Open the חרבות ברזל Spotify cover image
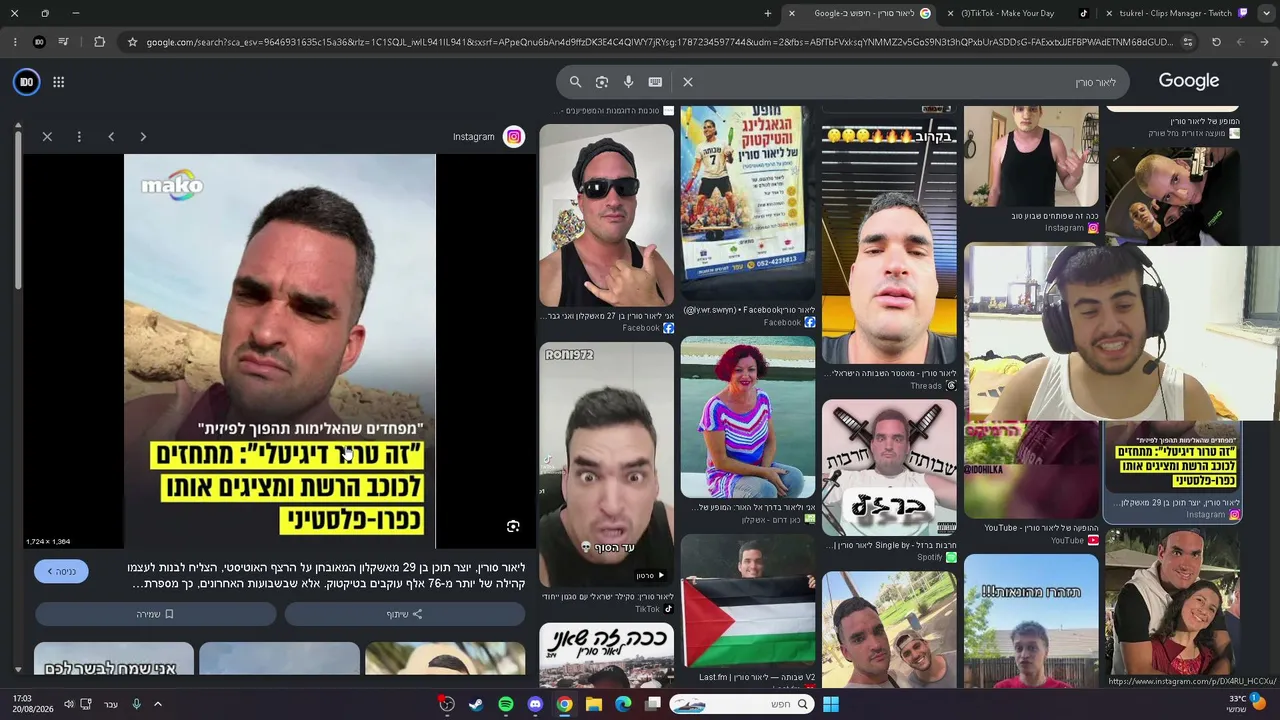The image size is (1280, 720). [889, 468]
